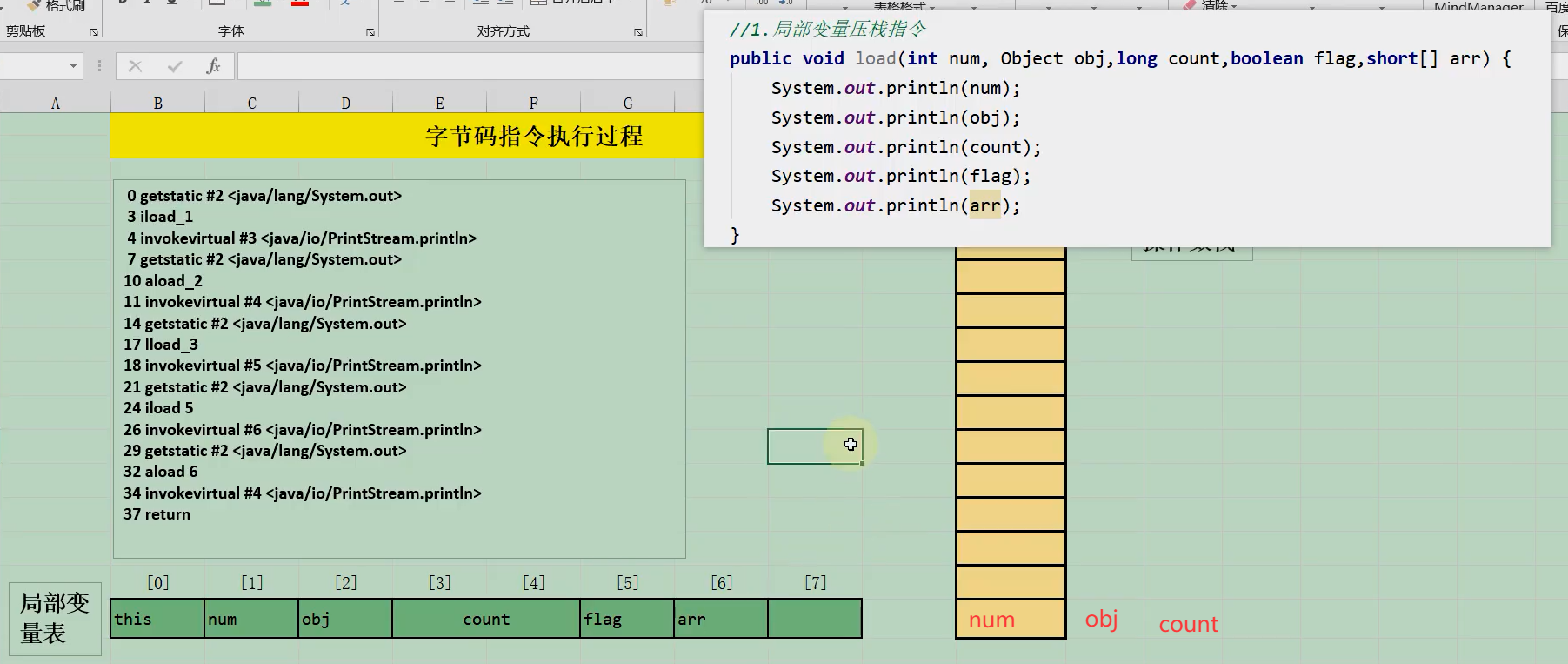This screenshot has width=1568, height=664.
Task: Click the 'System.out.println(count);' code line
Action: (906, 147)
